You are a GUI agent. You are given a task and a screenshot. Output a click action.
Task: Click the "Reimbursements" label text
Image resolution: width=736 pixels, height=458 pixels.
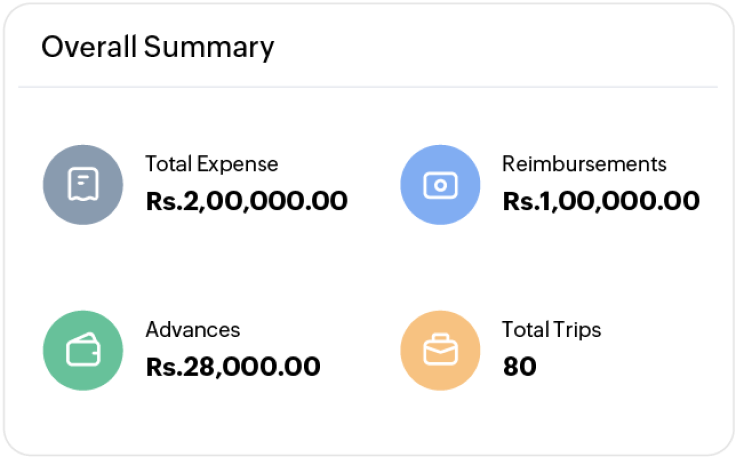(584, 164)
